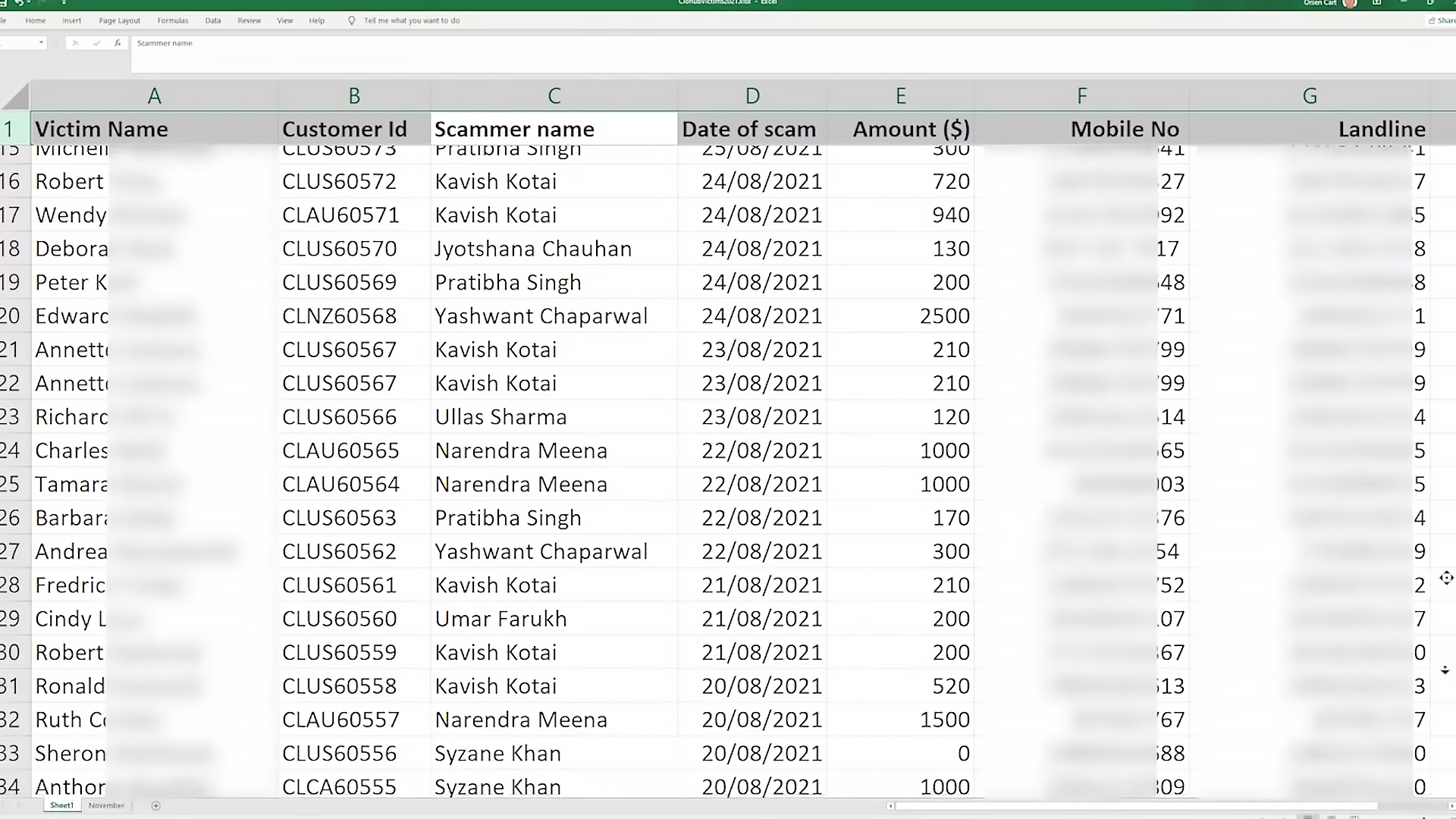Click the Cancel entry X icon
This screenshot has height=819, width=1456.
coord(75,43)
